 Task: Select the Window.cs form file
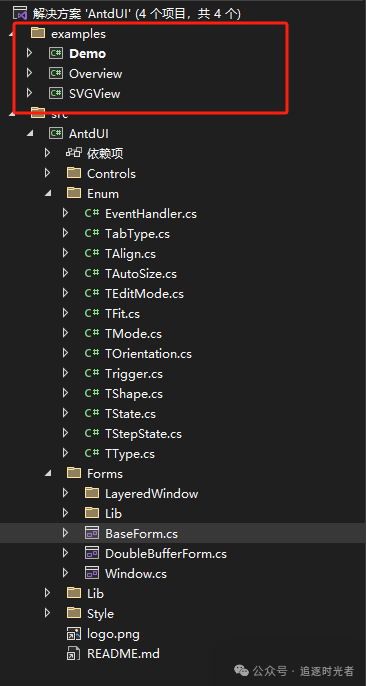click(x=136, y=574)
